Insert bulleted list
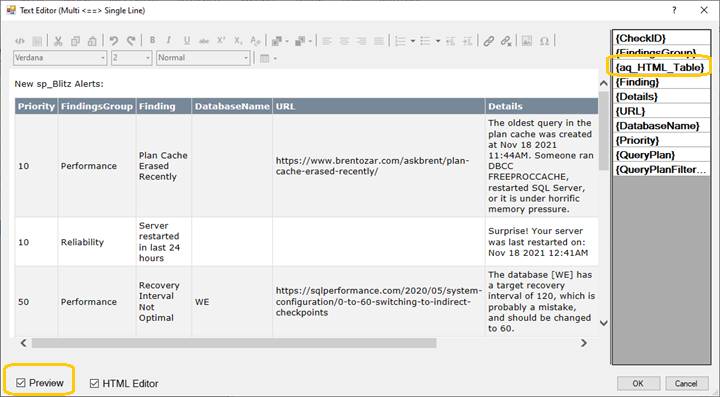Viewport: 720px width, 397px height. pyautogui.click(x=426, y=41)
